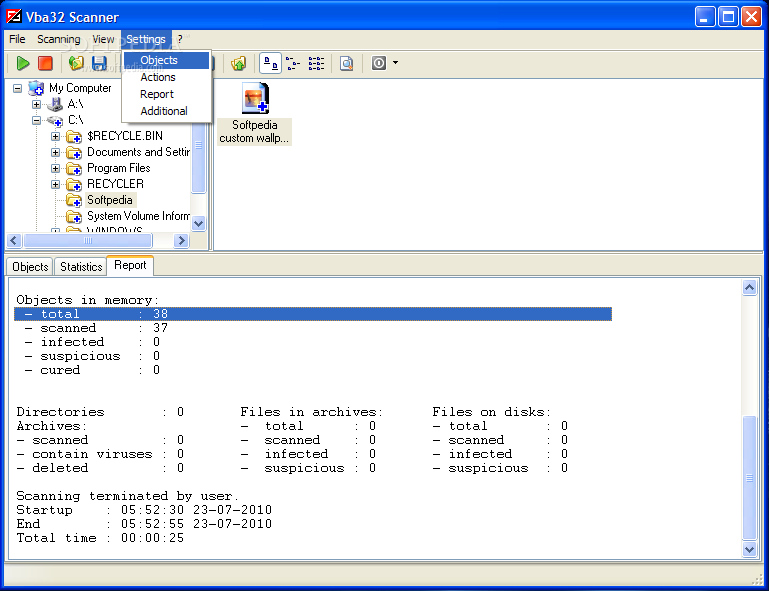
Task: Click the My Computer icon in tree
Action: tap(36, 88)
